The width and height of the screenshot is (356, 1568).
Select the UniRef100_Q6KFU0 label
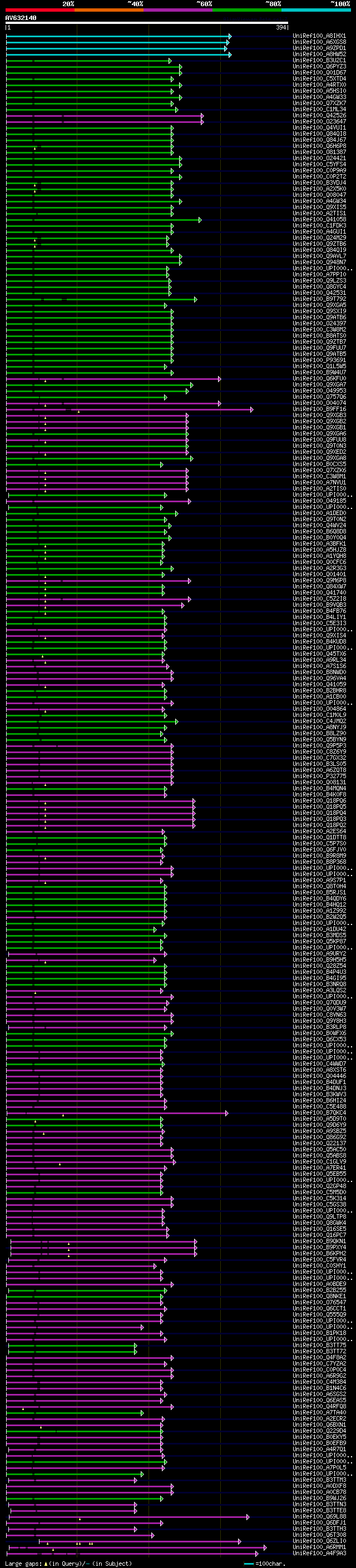319,379
